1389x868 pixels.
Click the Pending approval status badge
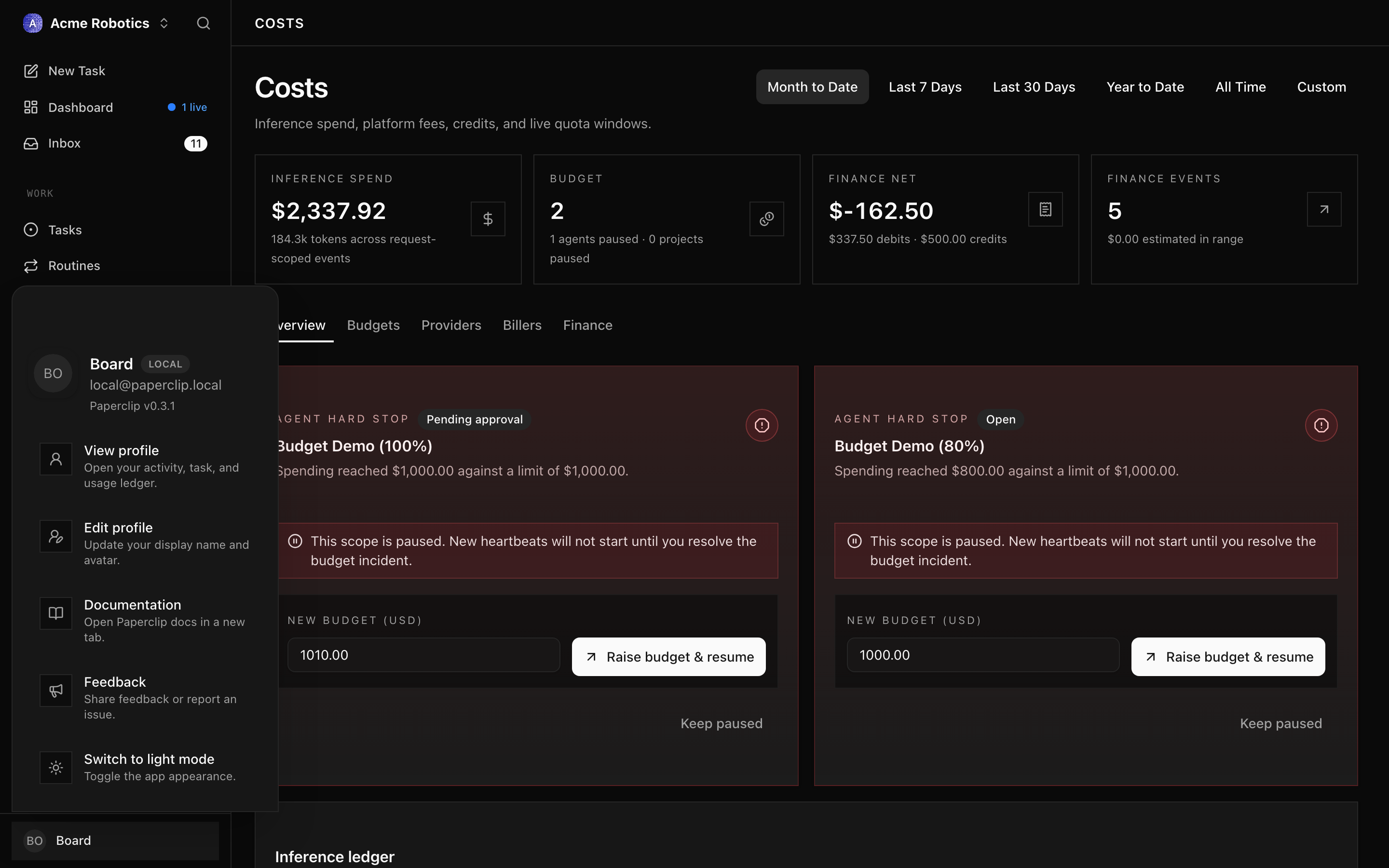point(475,420)
